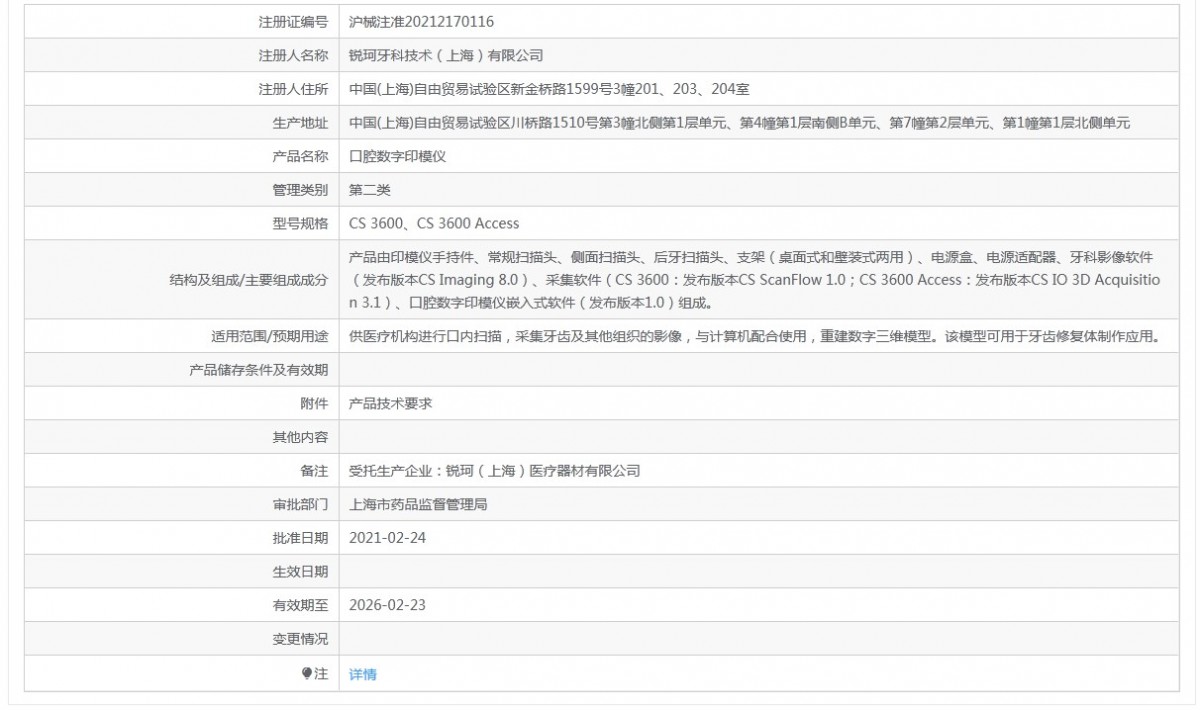The width and height of the screenshot is (1200, 710).
Task: Select product name 口腔数字印模仪
Action: point(397,156)
